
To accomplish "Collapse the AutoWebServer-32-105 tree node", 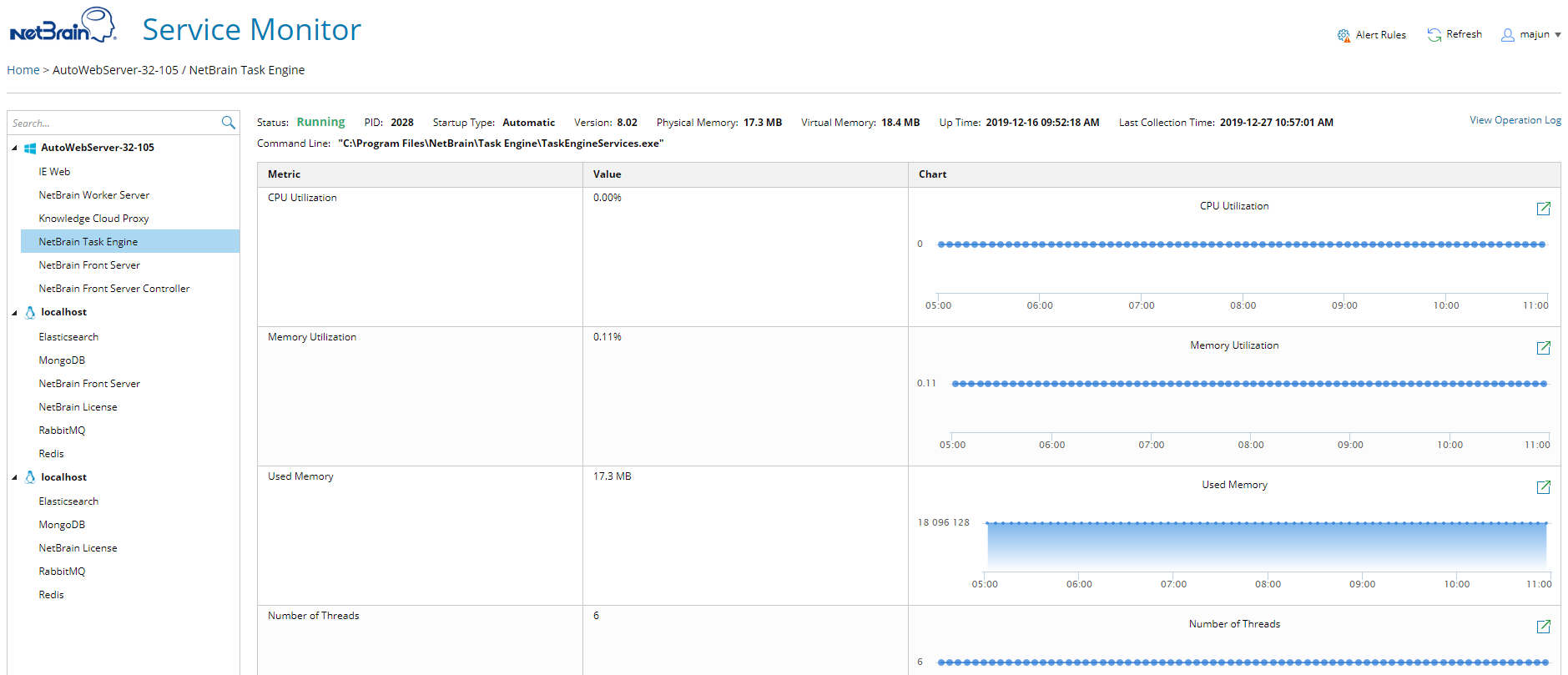I will pyautogui.click(x=14, y=149).
